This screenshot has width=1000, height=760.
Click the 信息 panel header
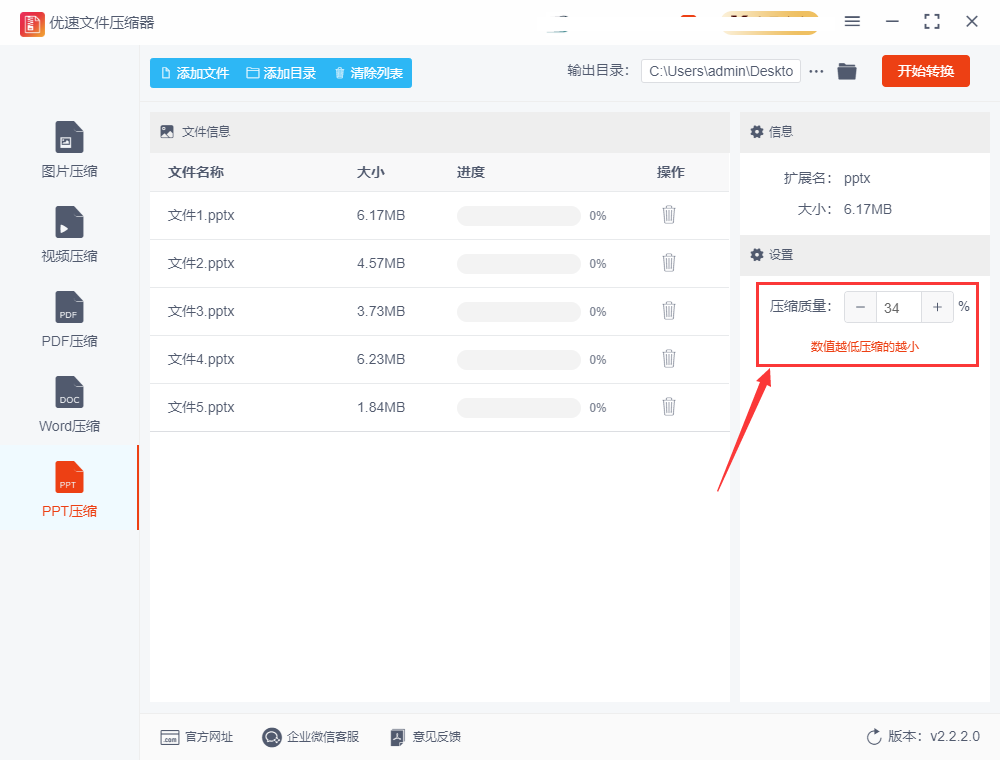click(864, 132)
